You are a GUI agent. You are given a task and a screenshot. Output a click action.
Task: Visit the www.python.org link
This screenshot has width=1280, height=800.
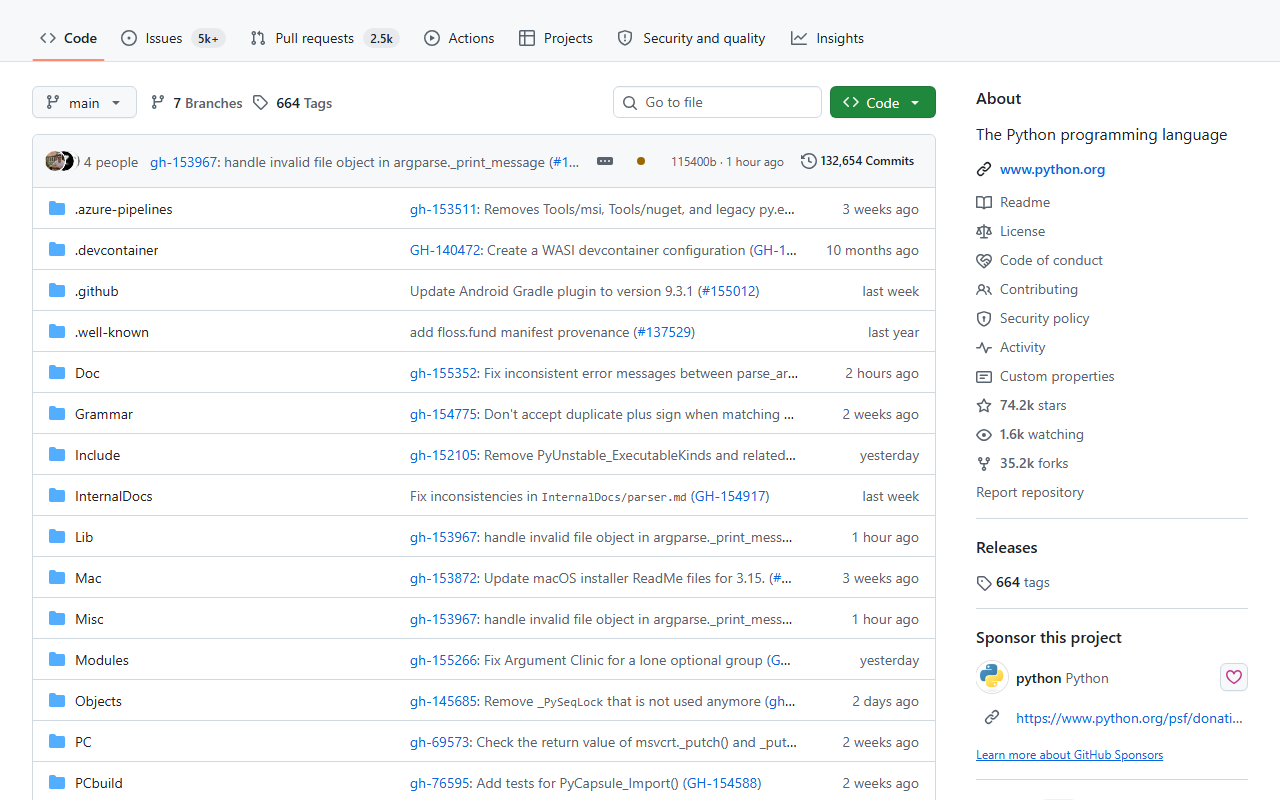tap(1052, 169)
